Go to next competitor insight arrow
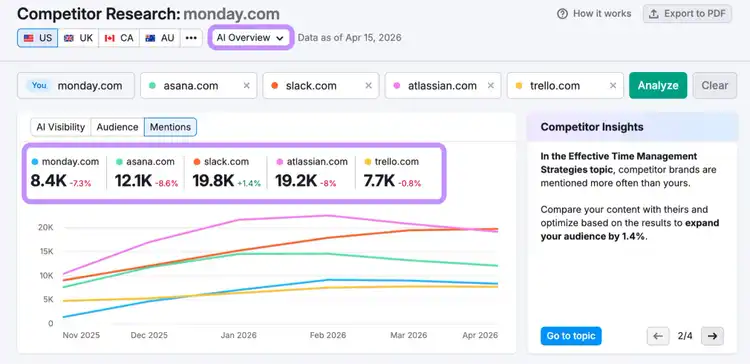Screen dimensions: 750x364 click(713, 336)
